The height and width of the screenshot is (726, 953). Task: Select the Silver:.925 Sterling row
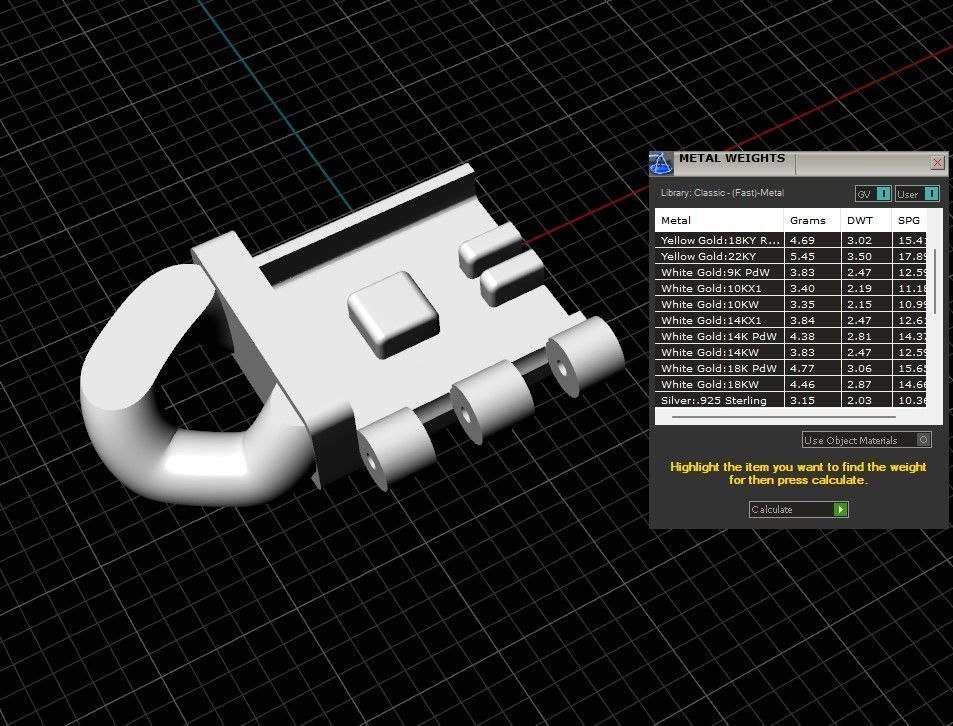pos(790,400)
